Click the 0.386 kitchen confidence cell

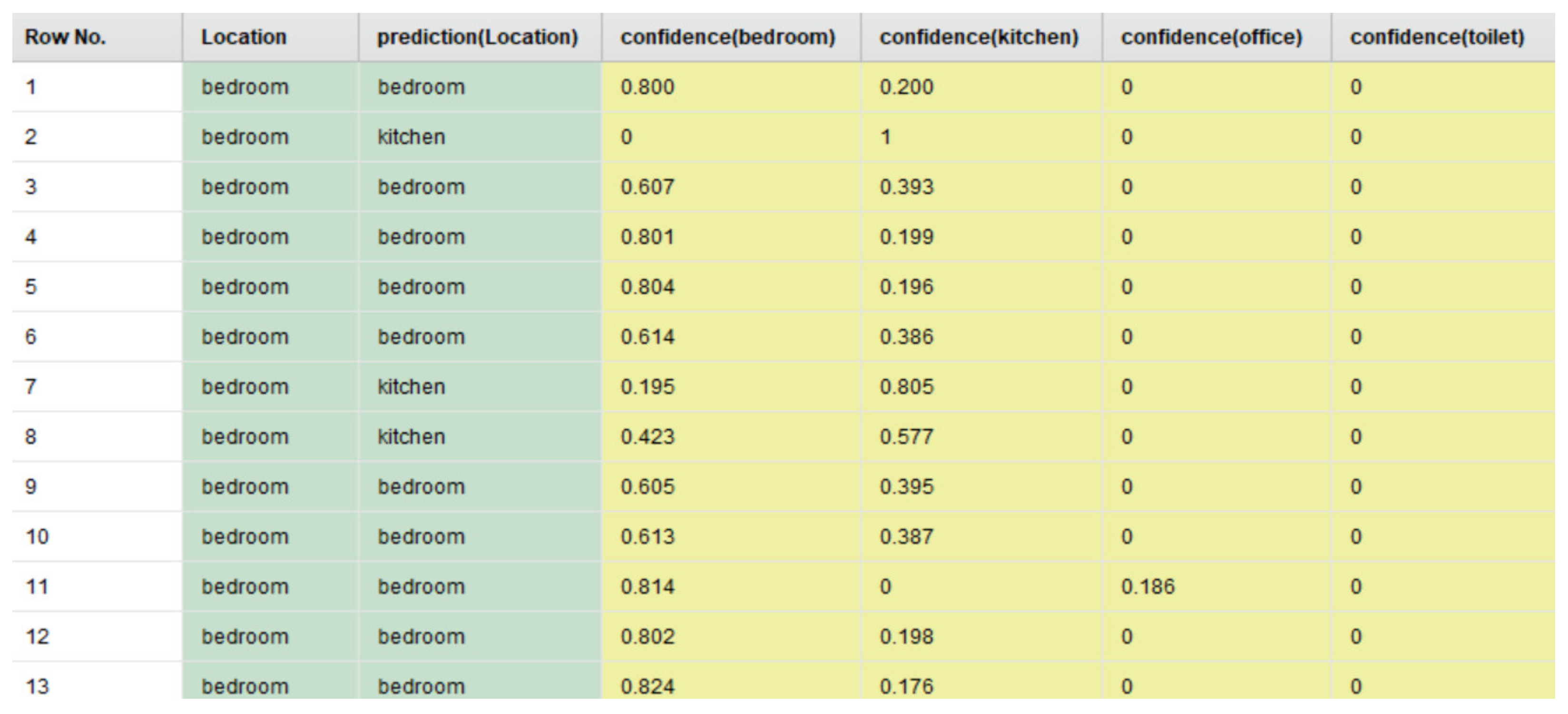click(906, 337)
